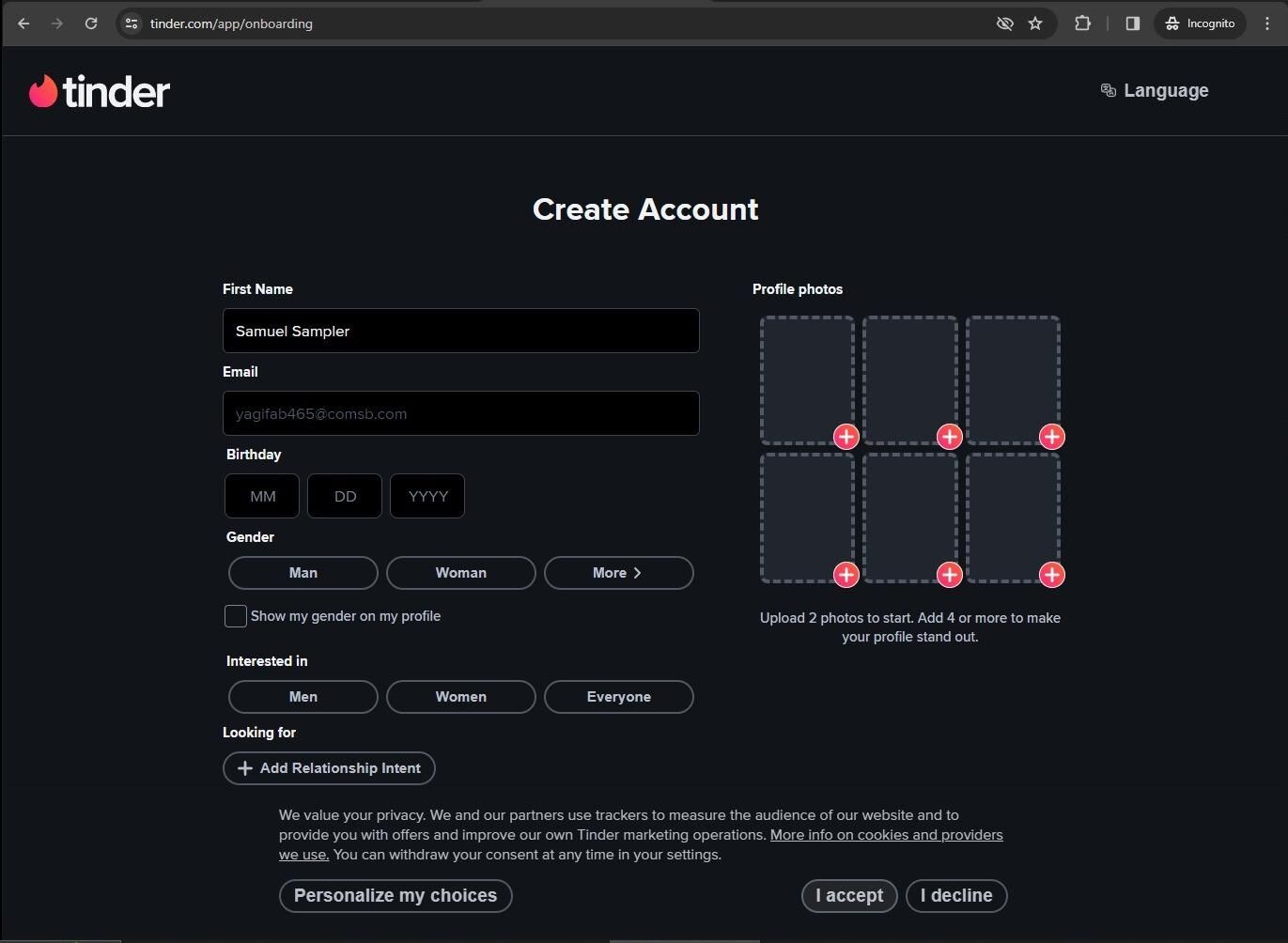Viewport: 1288px width, 943px height.
Task: Reload the page with refresh icon
Action: click(x=91, y=23)
